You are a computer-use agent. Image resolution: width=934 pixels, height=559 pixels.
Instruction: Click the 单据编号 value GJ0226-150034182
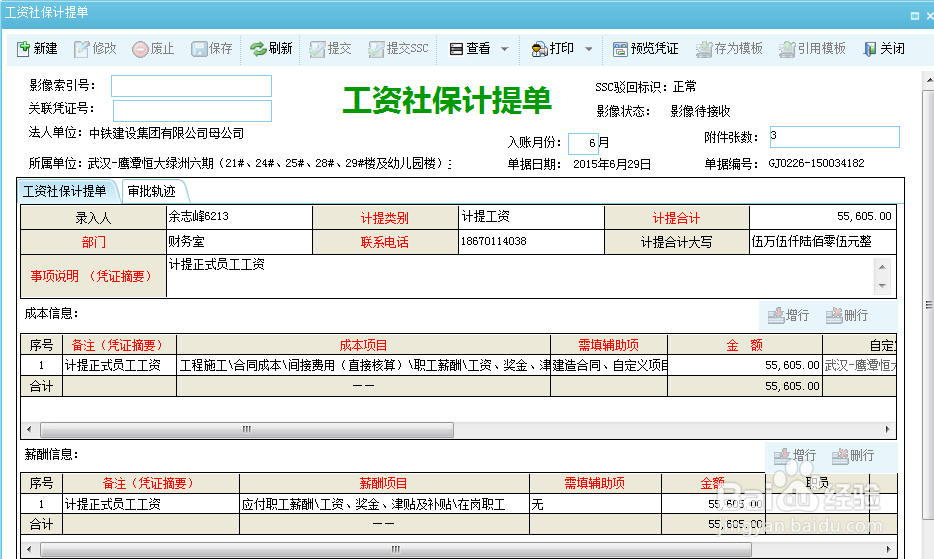[x=816, y=163]
